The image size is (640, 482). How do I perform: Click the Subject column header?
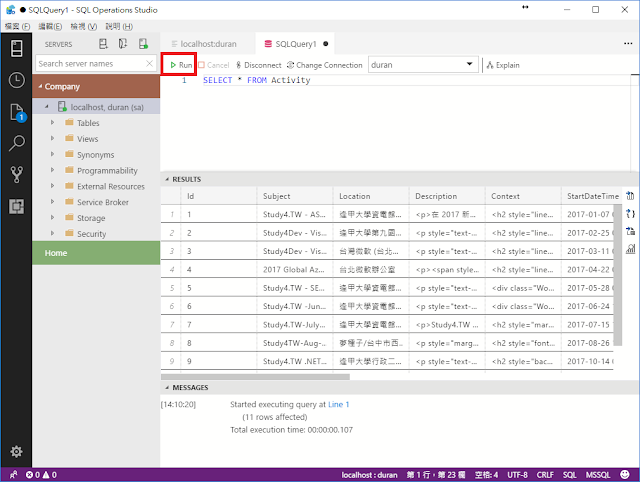coord(295,196)
